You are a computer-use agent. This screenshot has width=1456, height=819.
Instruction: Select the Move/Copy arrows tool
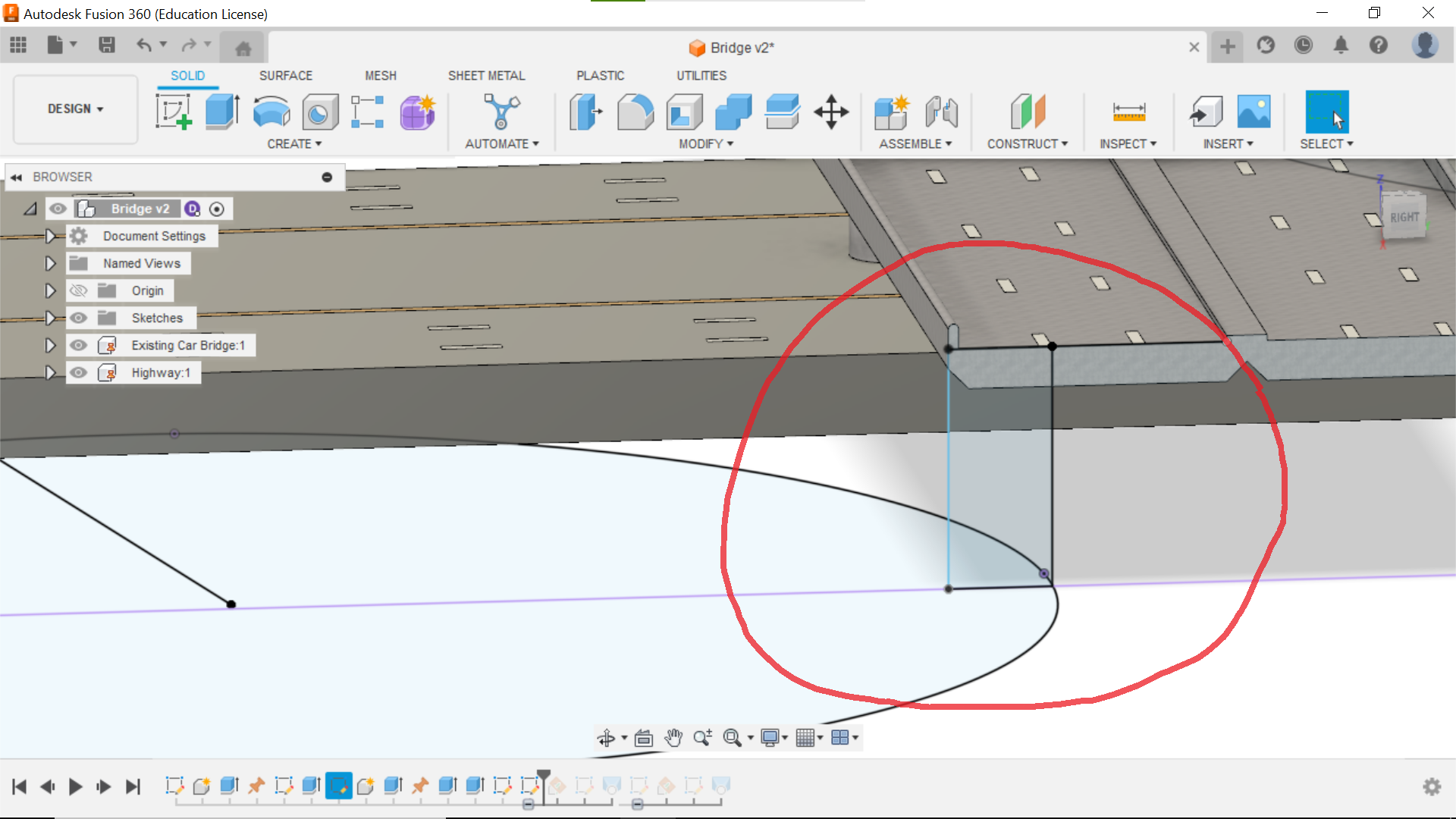pyautogui.click(x=831, y=112)
